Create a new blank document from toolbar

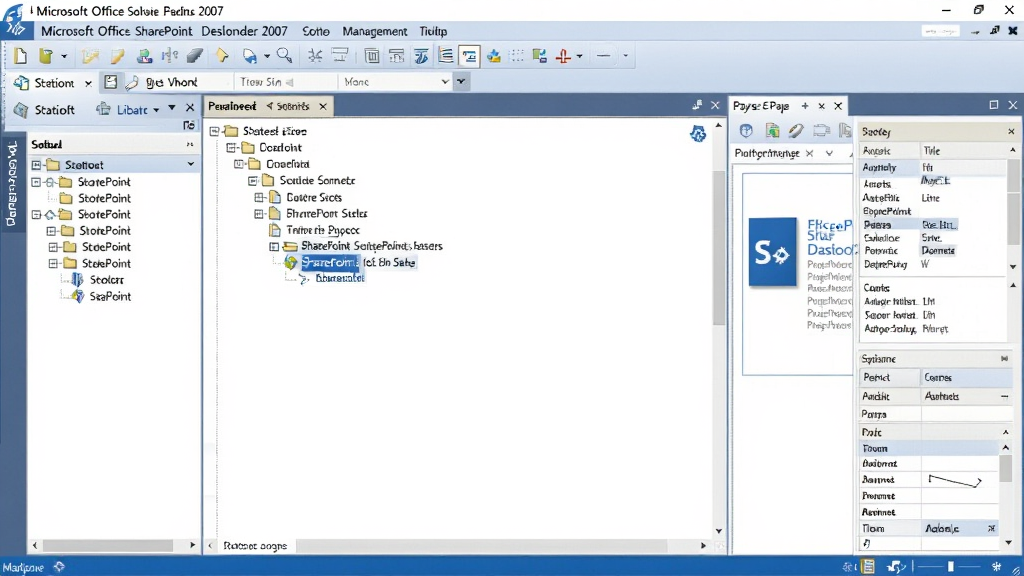point(20,56)
